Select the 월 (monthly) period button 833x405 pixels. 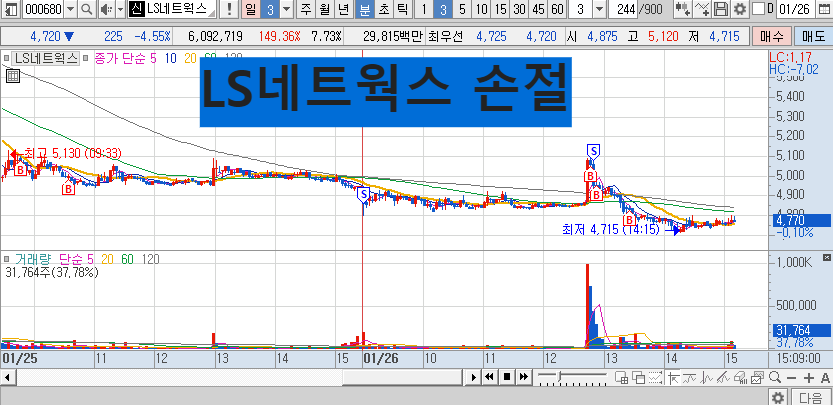(324, 9)
